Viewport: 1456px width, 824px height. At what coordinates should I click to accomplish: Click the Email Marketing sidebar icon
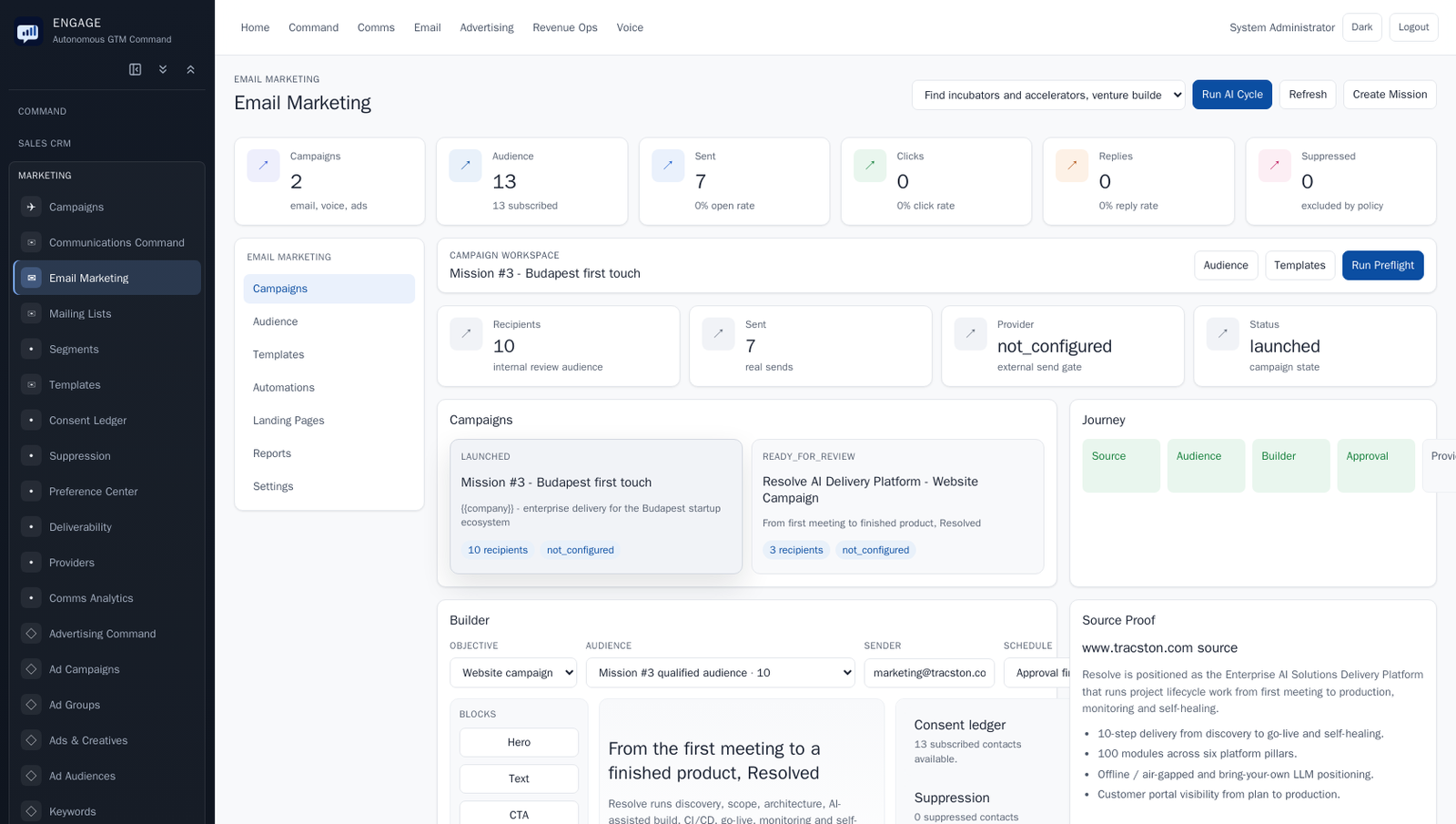(x=31, y=278)
